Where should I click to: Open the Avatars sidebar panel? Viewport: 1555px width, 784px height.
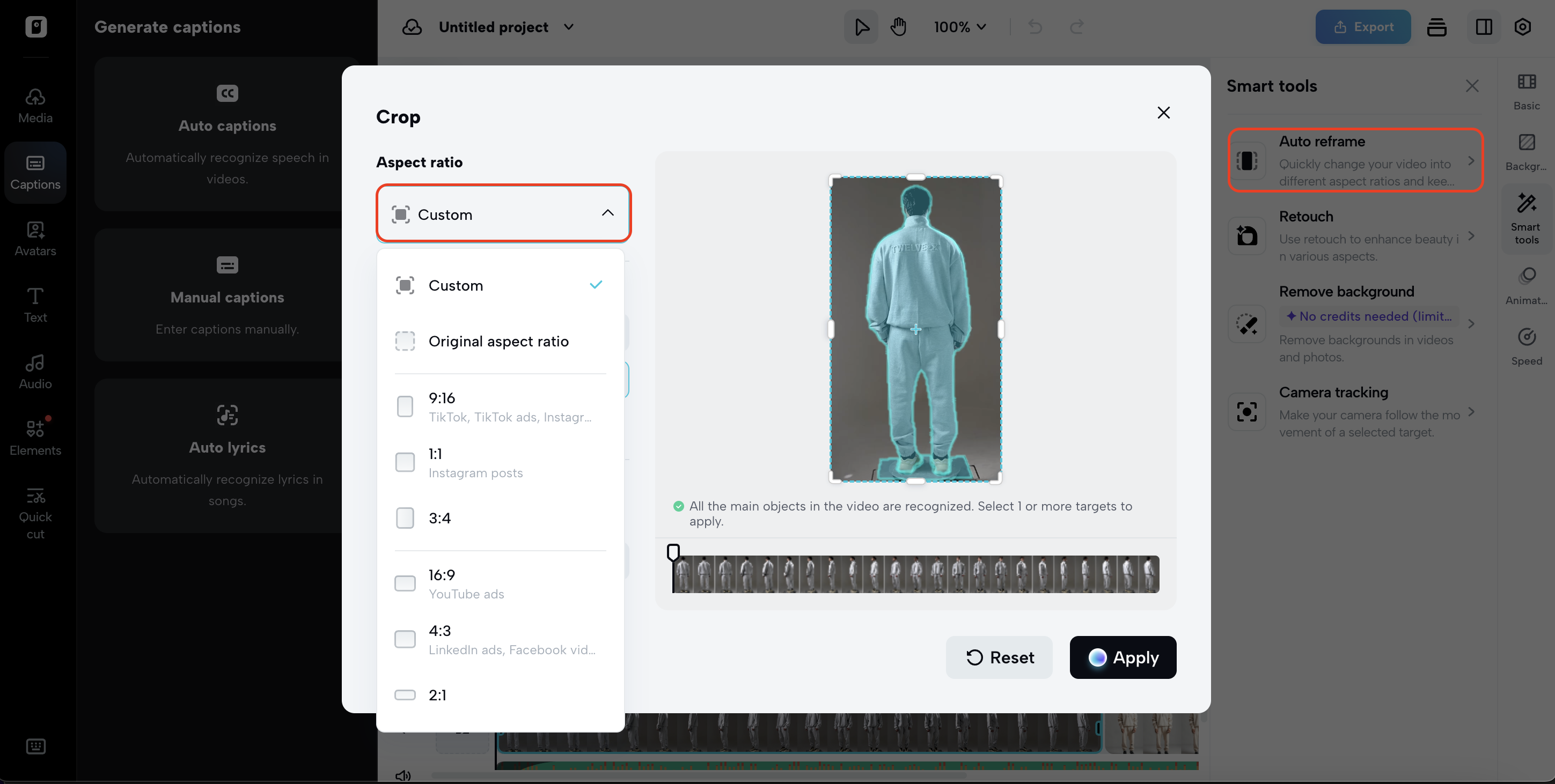tap(35, 238)
